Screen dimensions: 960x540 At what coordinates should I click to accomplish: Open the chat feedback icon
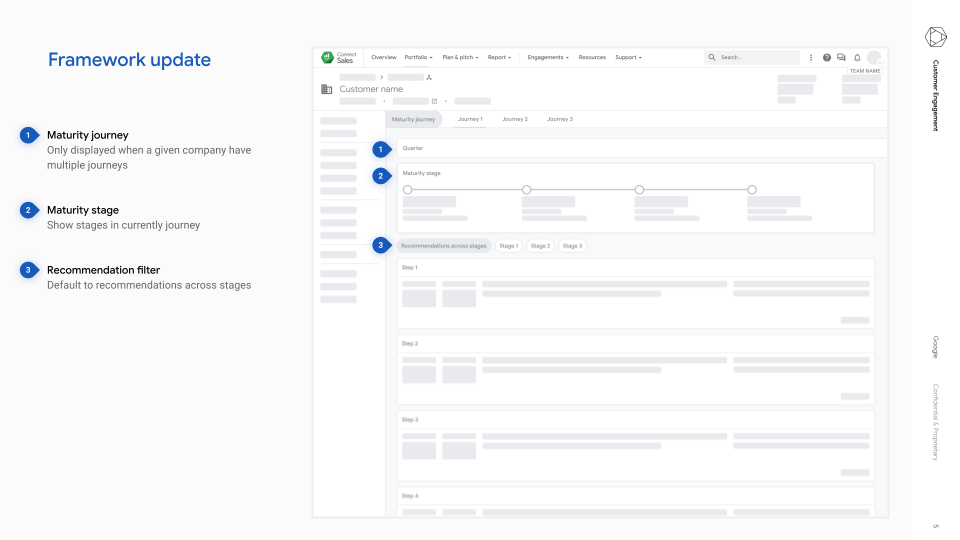(x=841, y=58)
